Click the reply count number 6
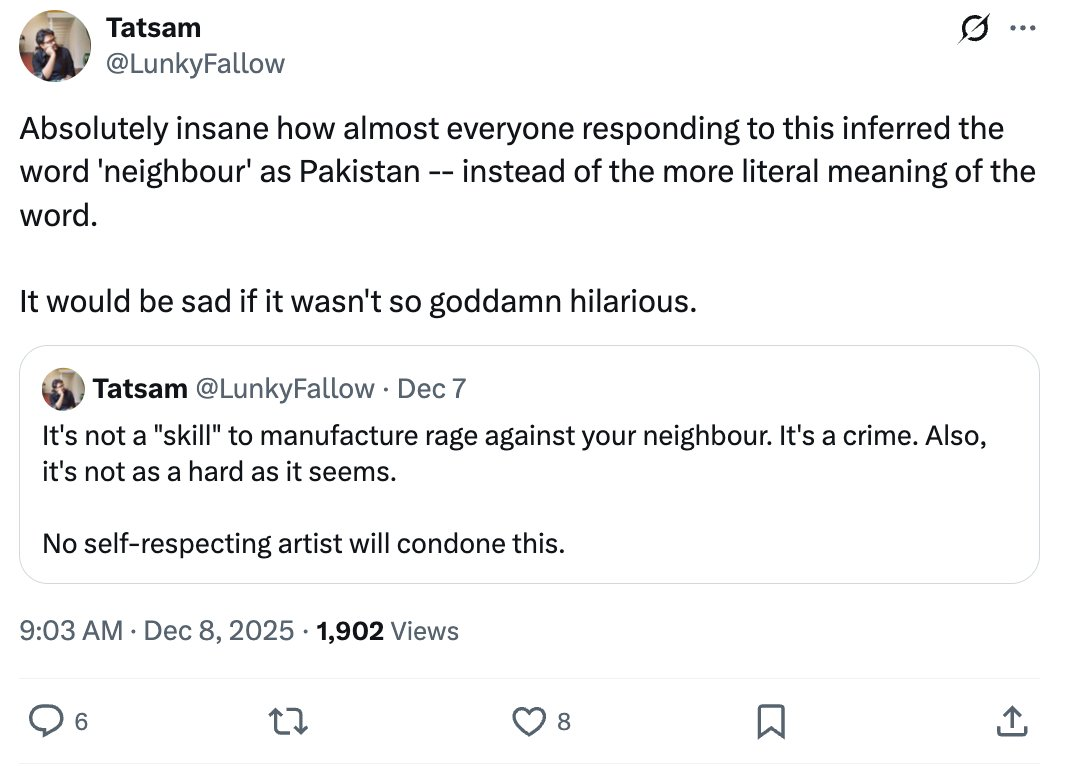Screen dimensions: 1065x766 80,721
